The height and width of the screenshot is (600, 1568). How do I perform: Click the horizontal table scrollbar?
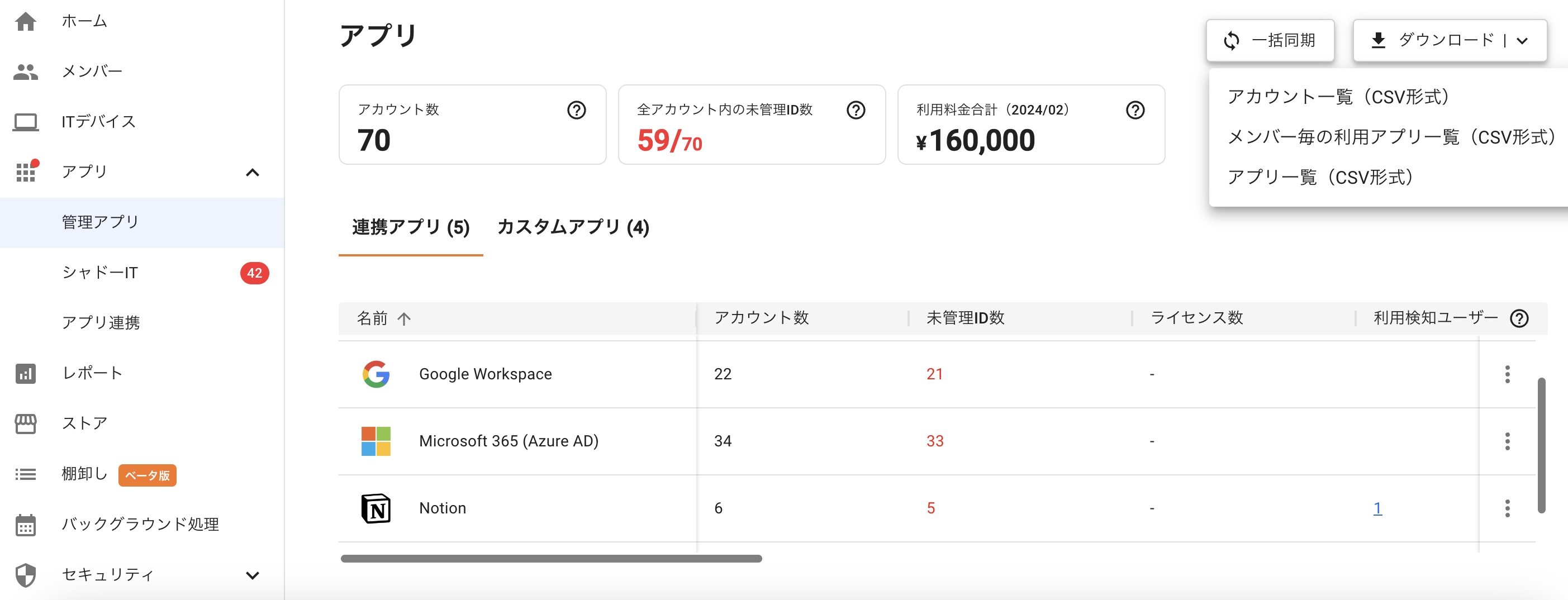(x=551, y=559)
